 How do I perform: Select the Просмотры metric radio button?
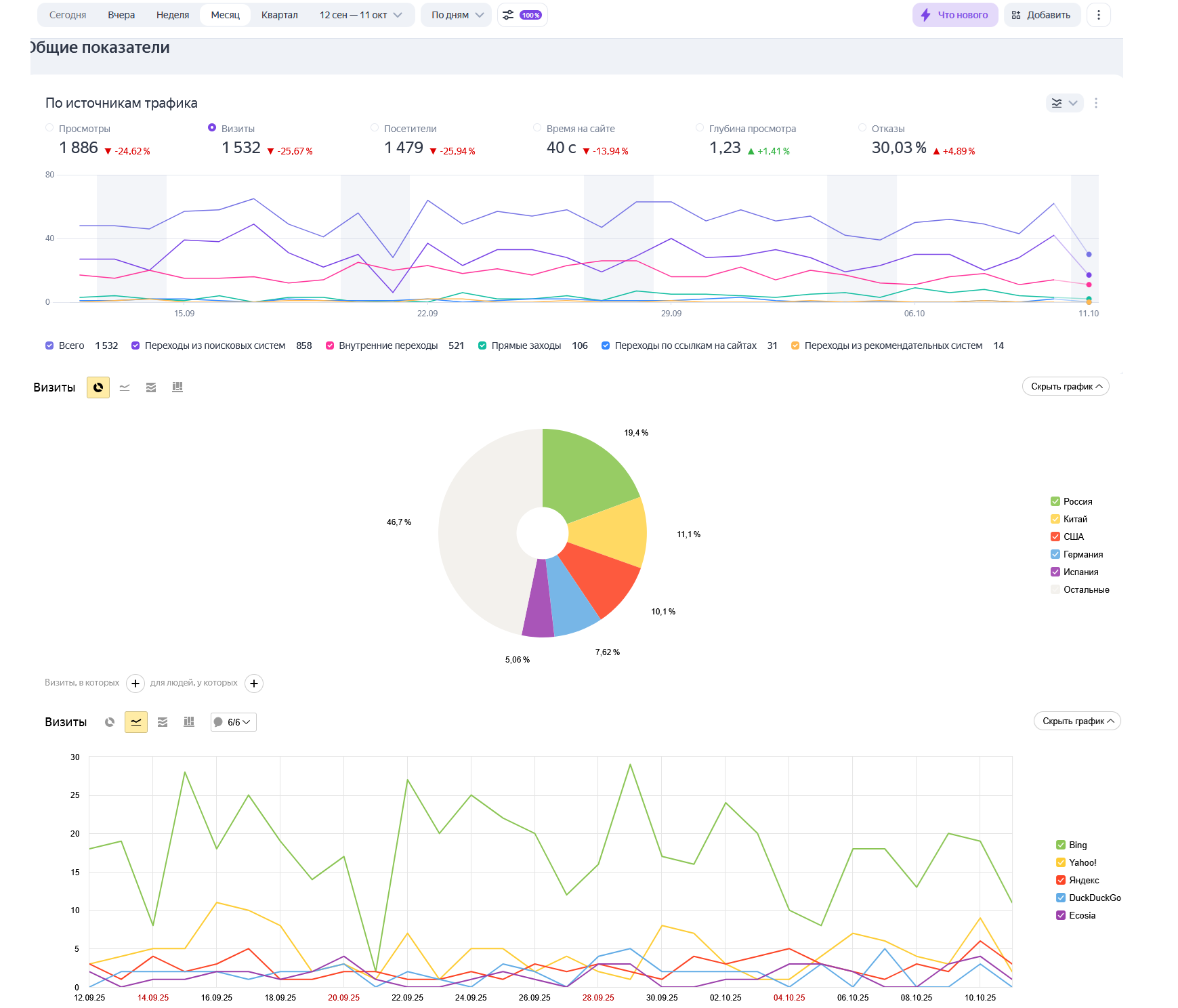point(49,128)
